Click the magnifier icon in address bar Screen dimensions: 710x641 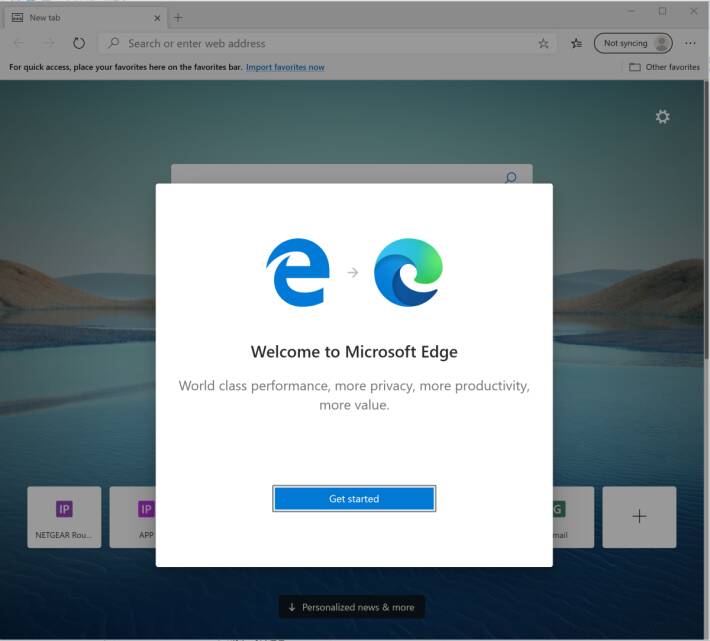(x=114, y=43)
